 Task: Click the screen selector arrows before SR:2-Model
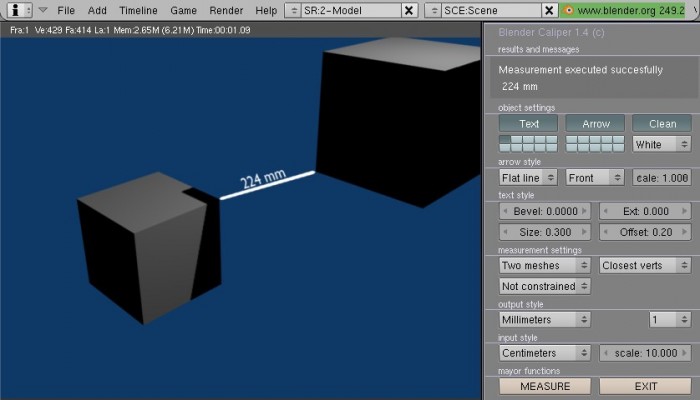293,10
